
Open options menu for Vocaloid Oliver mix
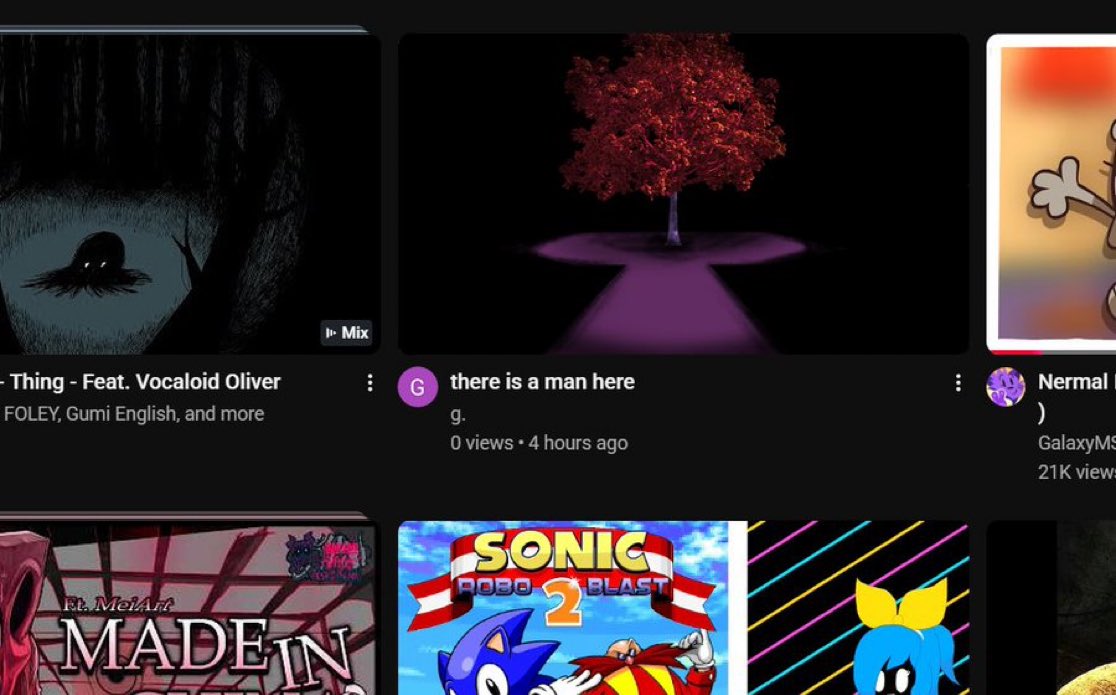point(369,382)
